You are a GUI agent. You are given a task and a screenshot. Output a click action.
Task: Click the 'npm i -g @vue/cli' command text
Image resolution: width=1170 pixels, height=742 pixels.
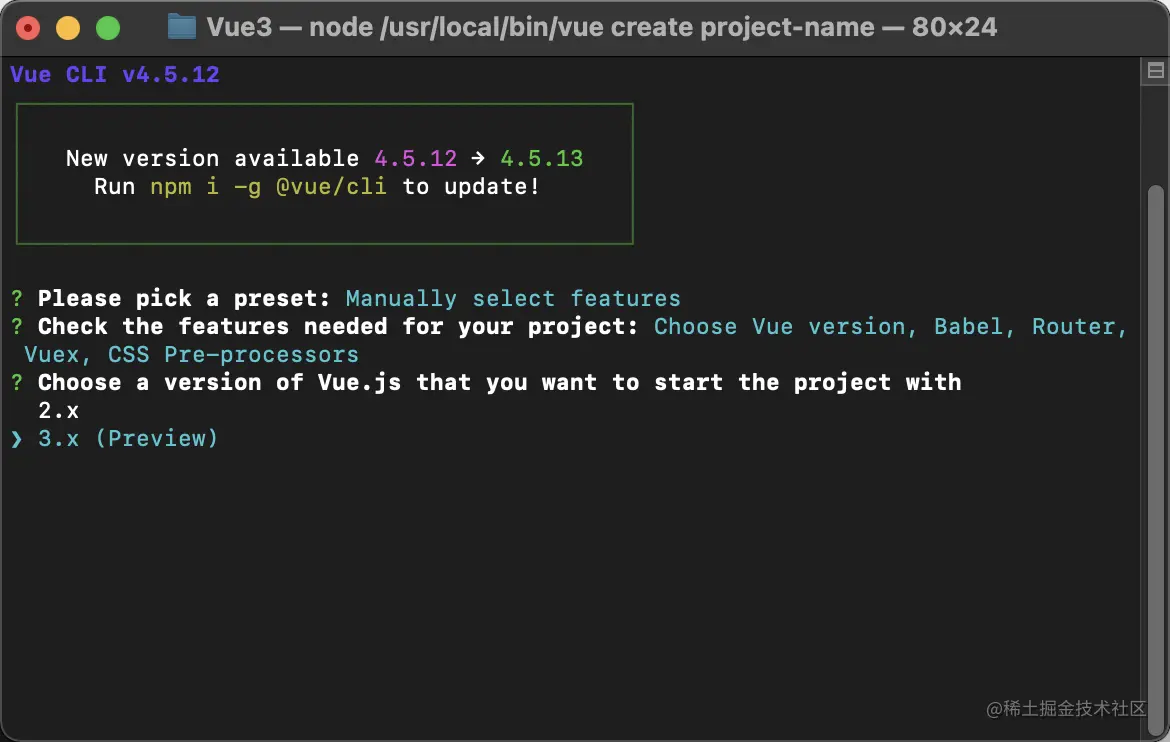(268, 187)
